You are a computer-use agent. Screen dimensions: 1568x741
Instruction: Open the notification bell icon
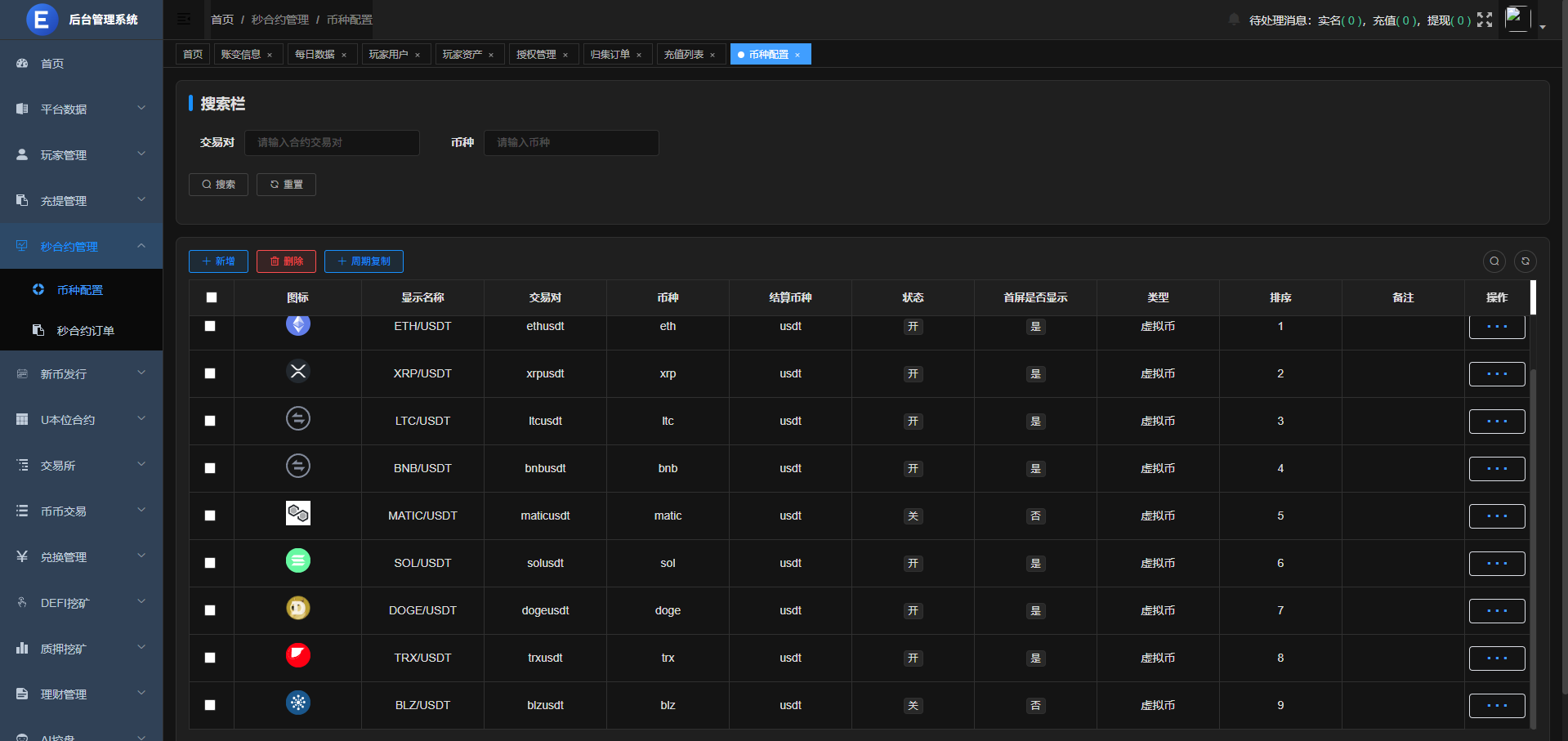click(1234, 20)
